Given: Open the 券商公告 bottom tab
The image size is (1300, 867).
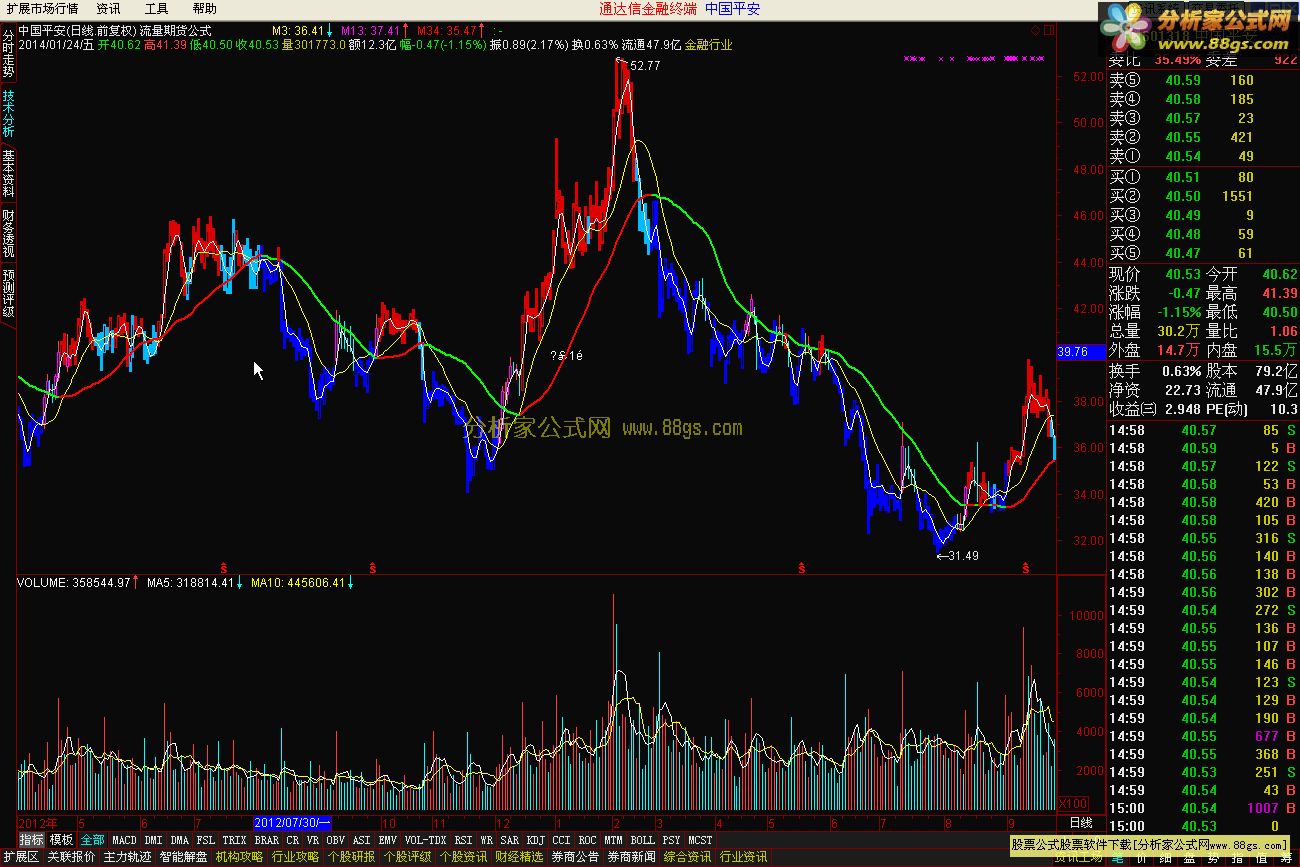Looking at the screenshot, I should pos(575,857).
